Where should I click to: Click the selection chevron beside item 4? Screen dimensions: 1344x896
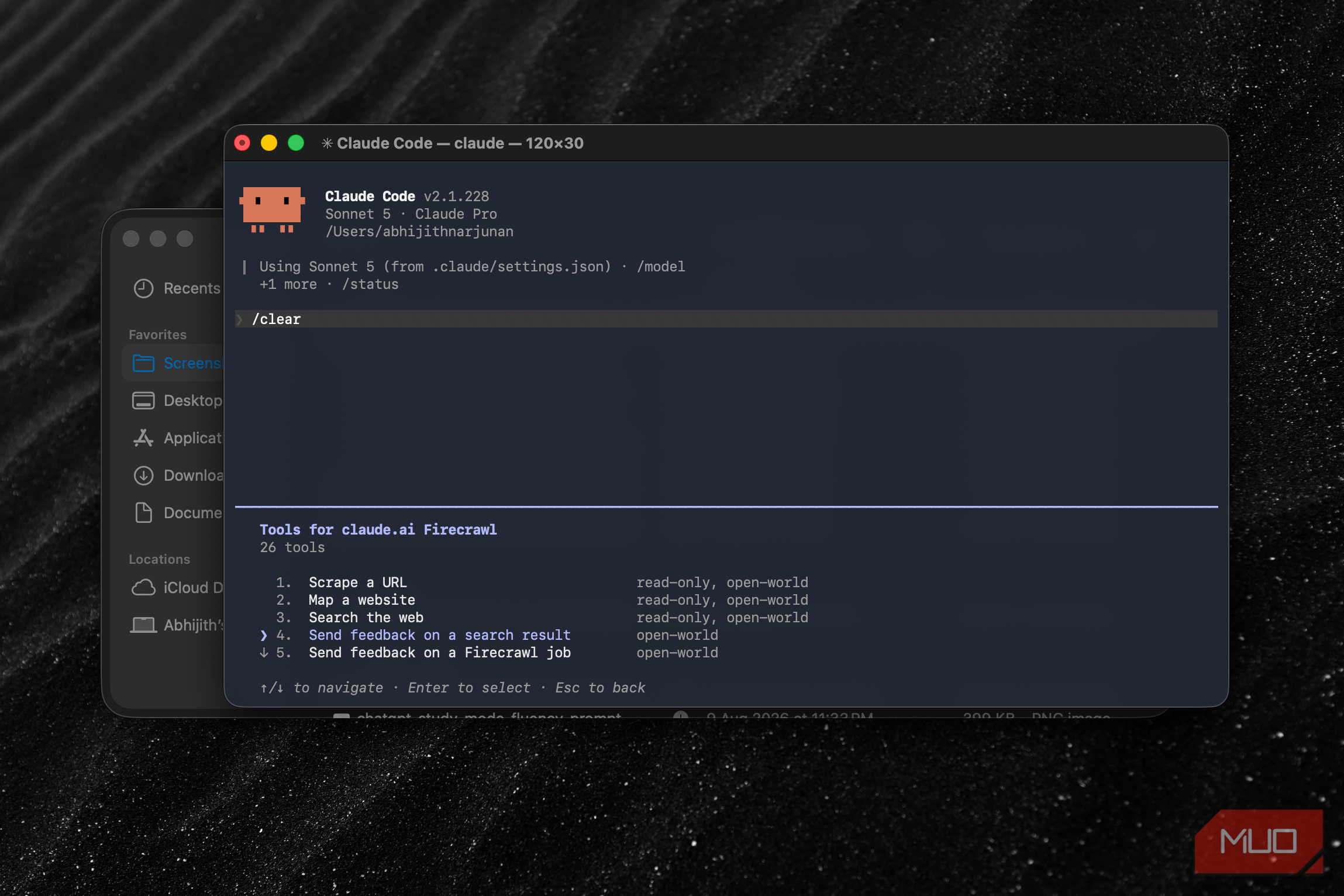click(264, 635)
